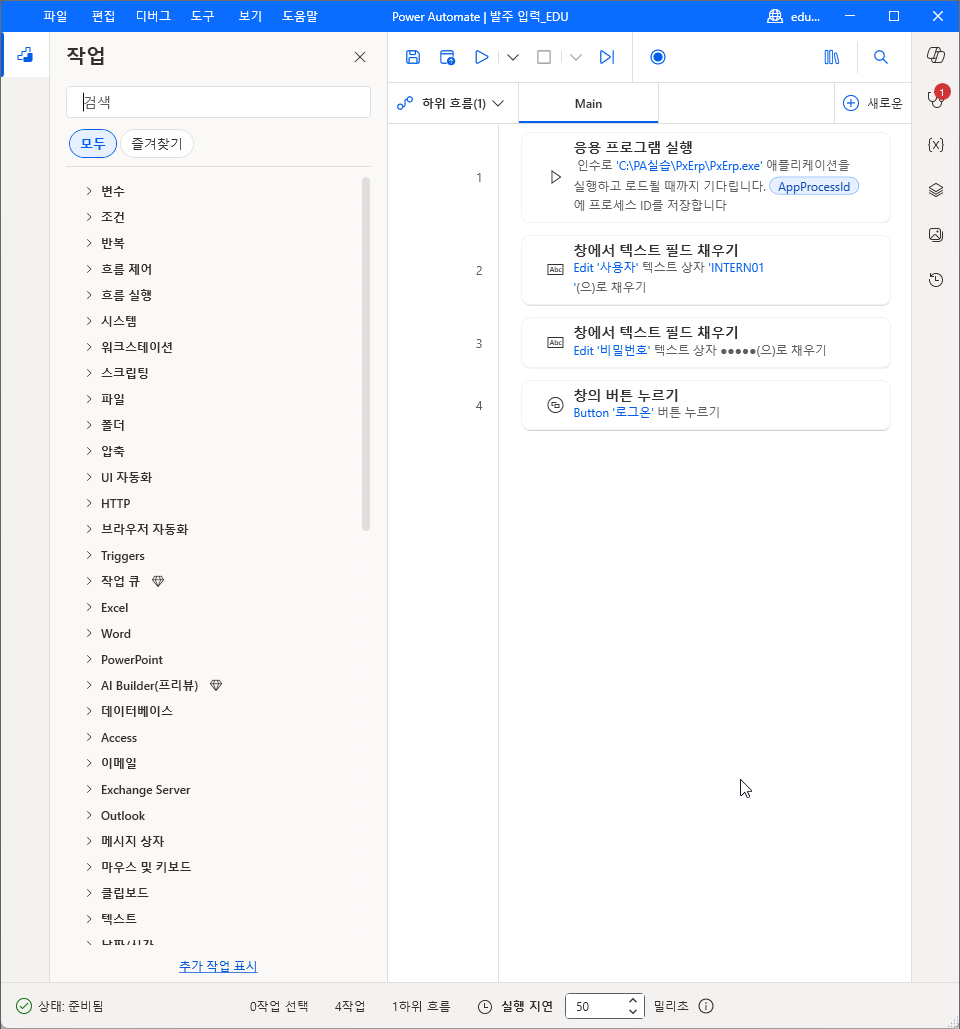Click the info icon next to 밀리초
Image resolution: width=960 pixels, height=1029 pixels.
tap(706, 1007)
